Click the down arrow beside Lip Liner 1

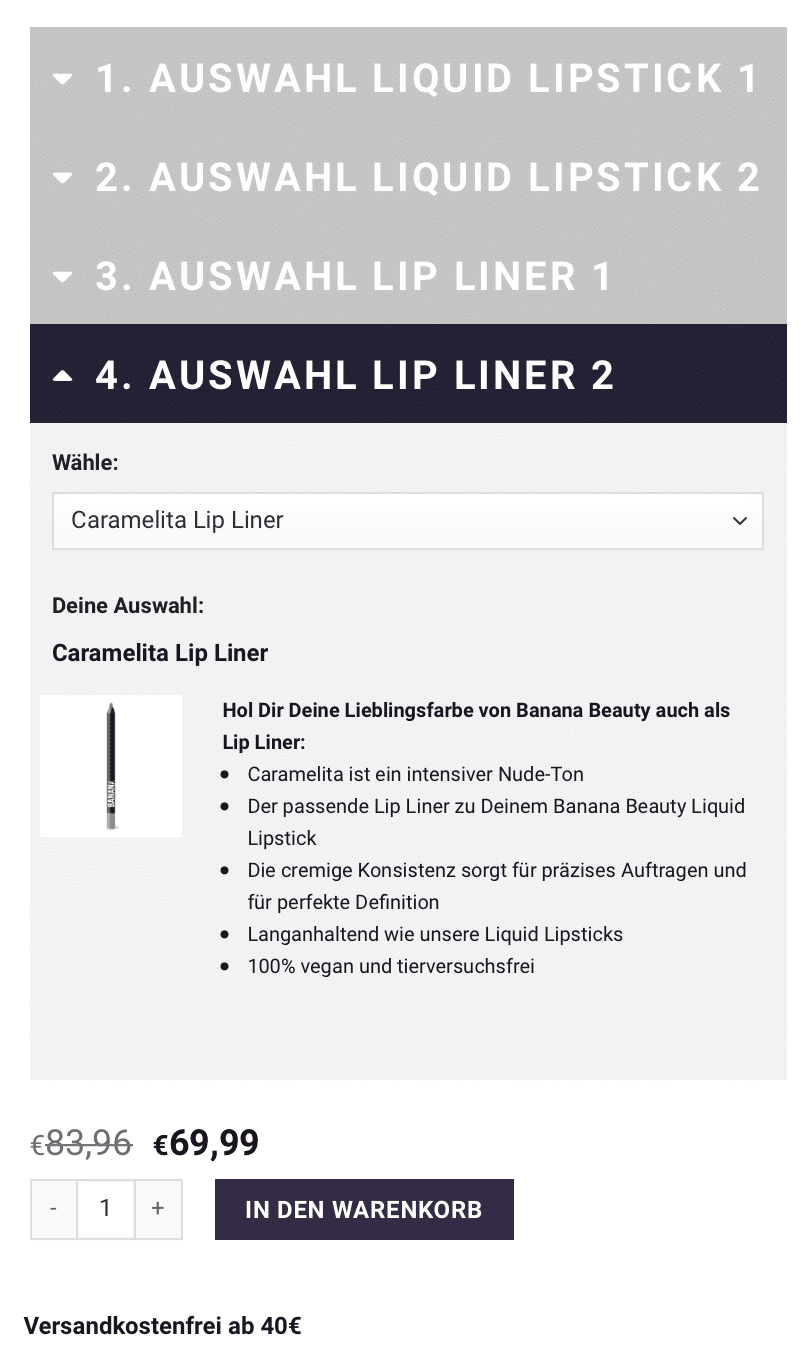[63, 277]
